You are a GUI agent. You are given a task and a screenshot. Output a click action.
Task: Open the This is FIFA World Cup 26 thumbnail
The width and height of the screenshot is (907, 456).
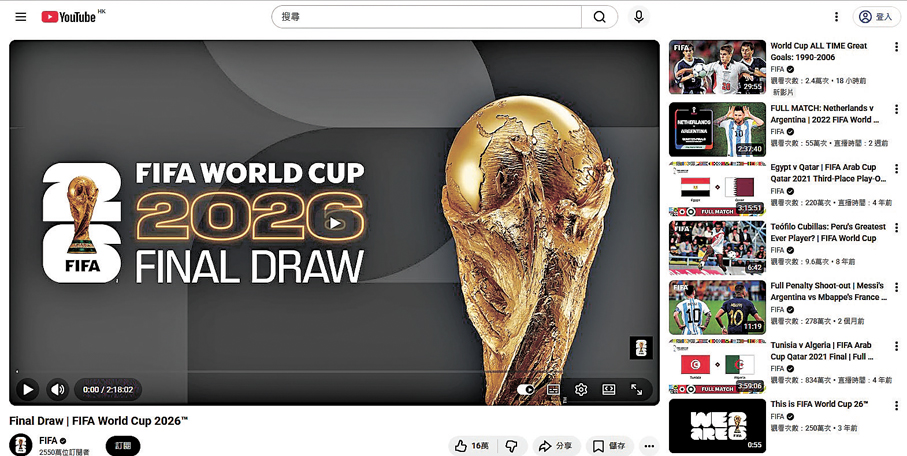coord(717,426)
